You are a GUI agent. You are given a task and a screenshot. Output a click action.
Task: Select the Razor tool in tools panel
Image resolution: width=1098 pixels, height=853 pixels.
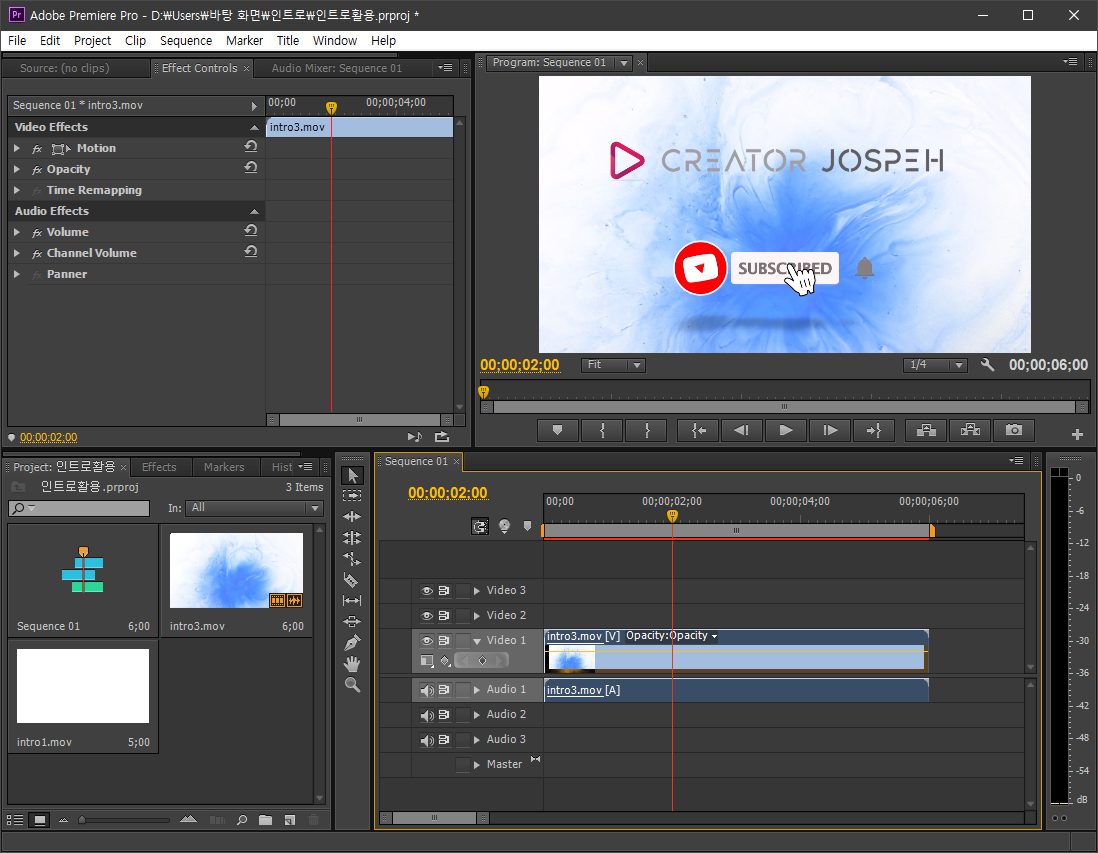(x=351, y=580)
